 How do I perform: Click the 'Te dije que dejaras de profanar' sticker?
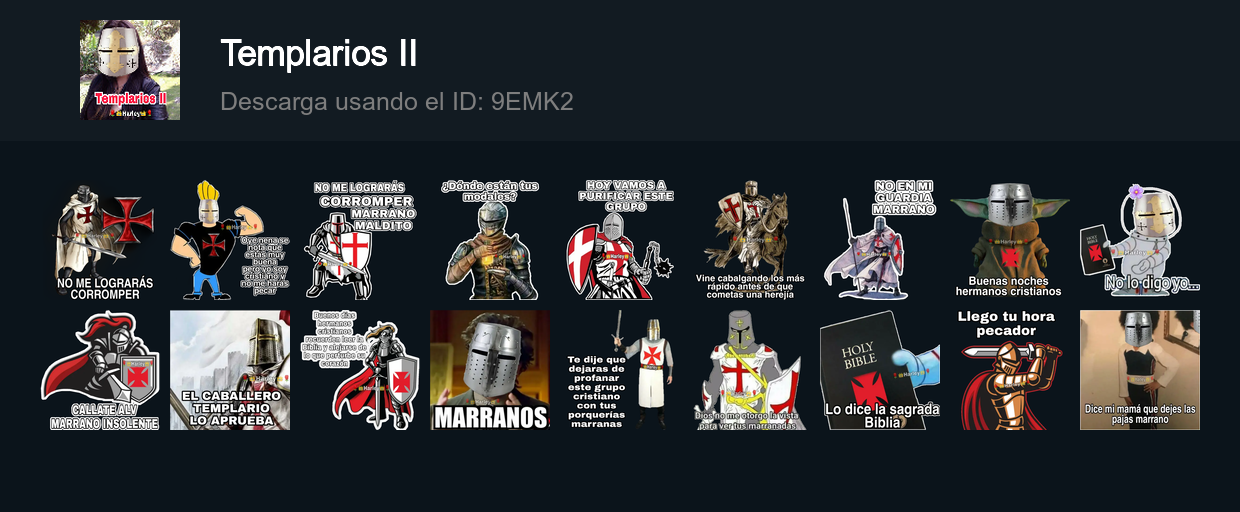pos(620,370)
